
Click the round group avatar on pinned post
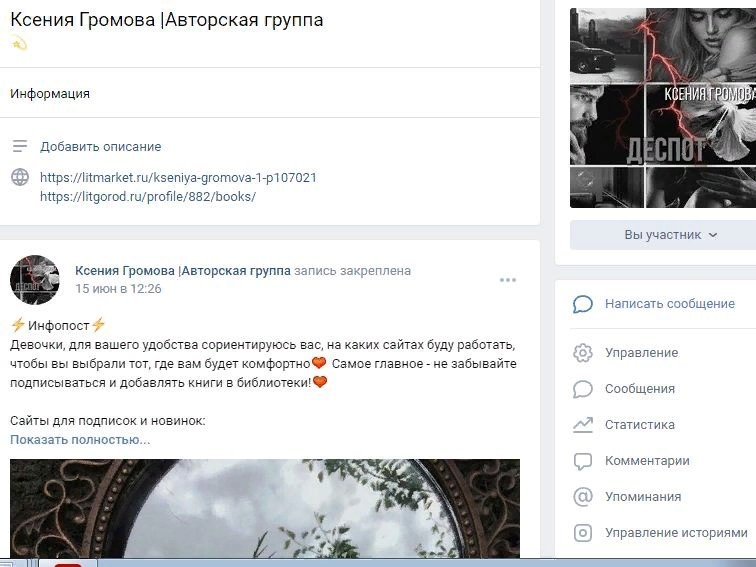click(x=35, y=280)
